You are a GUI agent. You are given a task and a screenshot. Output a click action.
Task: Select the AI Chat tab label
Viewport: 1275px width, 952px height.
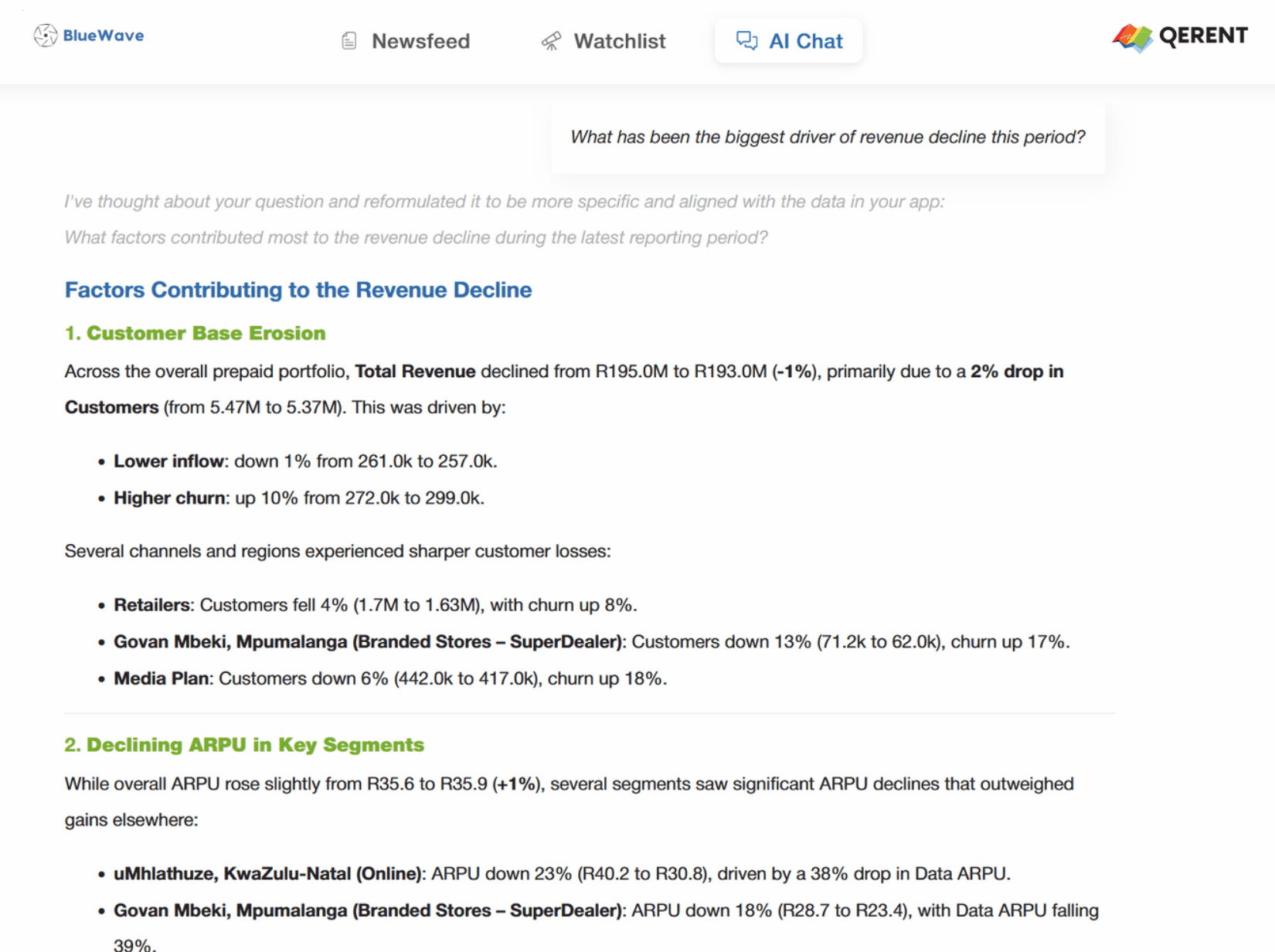point(805,41)
